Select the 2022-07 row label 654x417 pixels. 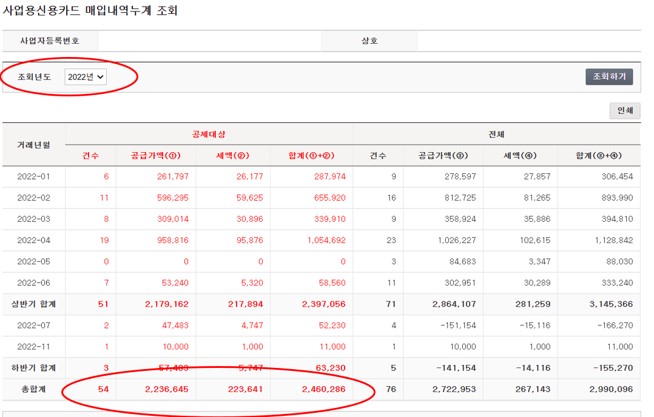33,325
